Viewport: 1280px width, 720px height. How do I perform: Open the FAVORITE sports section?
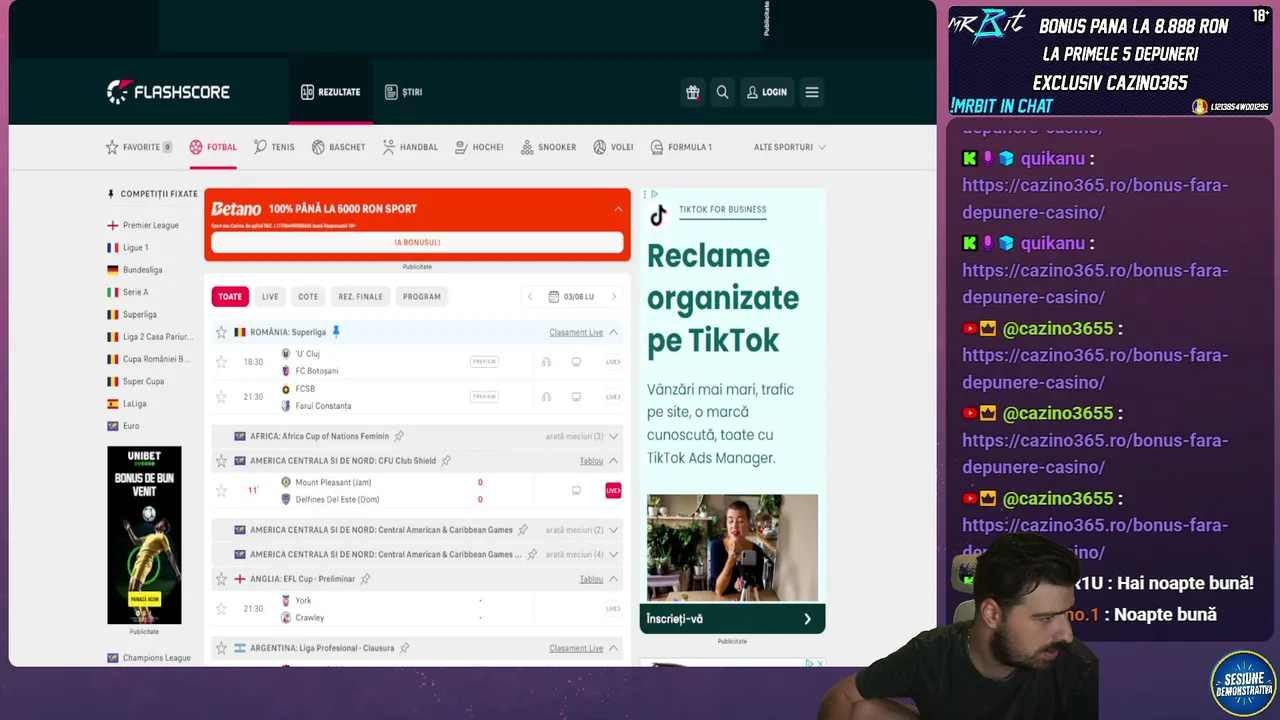(139, 147)
